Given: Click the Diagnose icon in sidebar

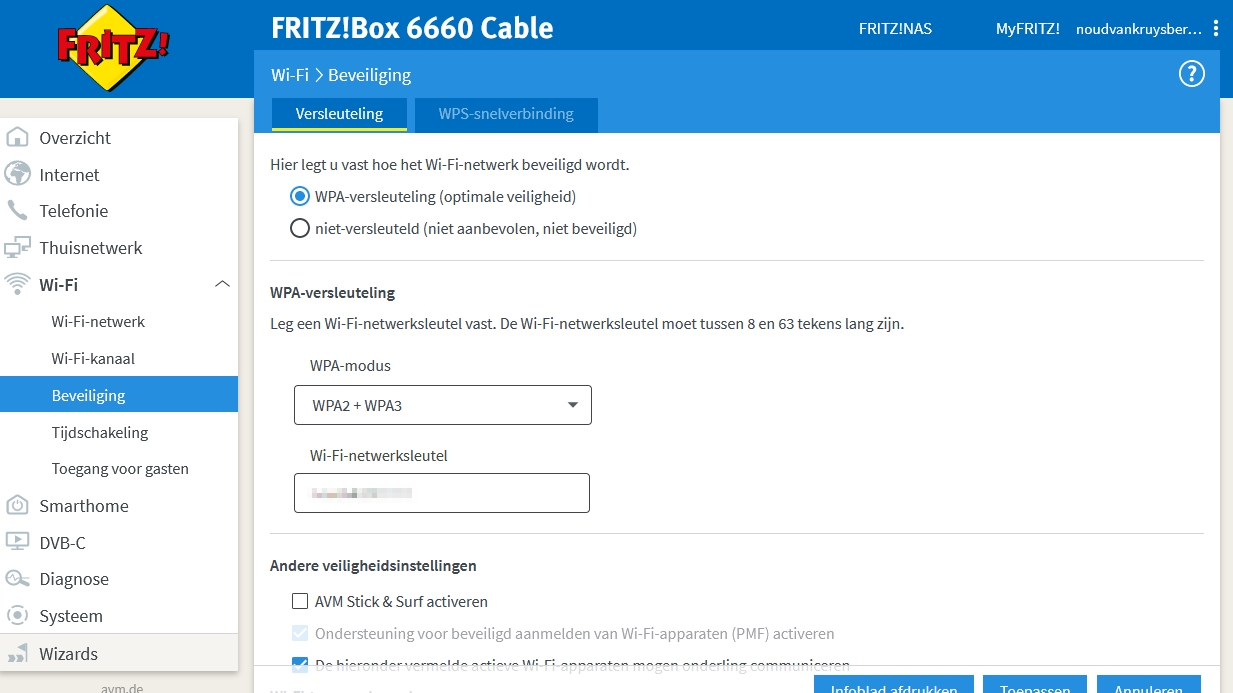Looking at the screenshot, I should [x=17, y=579].
